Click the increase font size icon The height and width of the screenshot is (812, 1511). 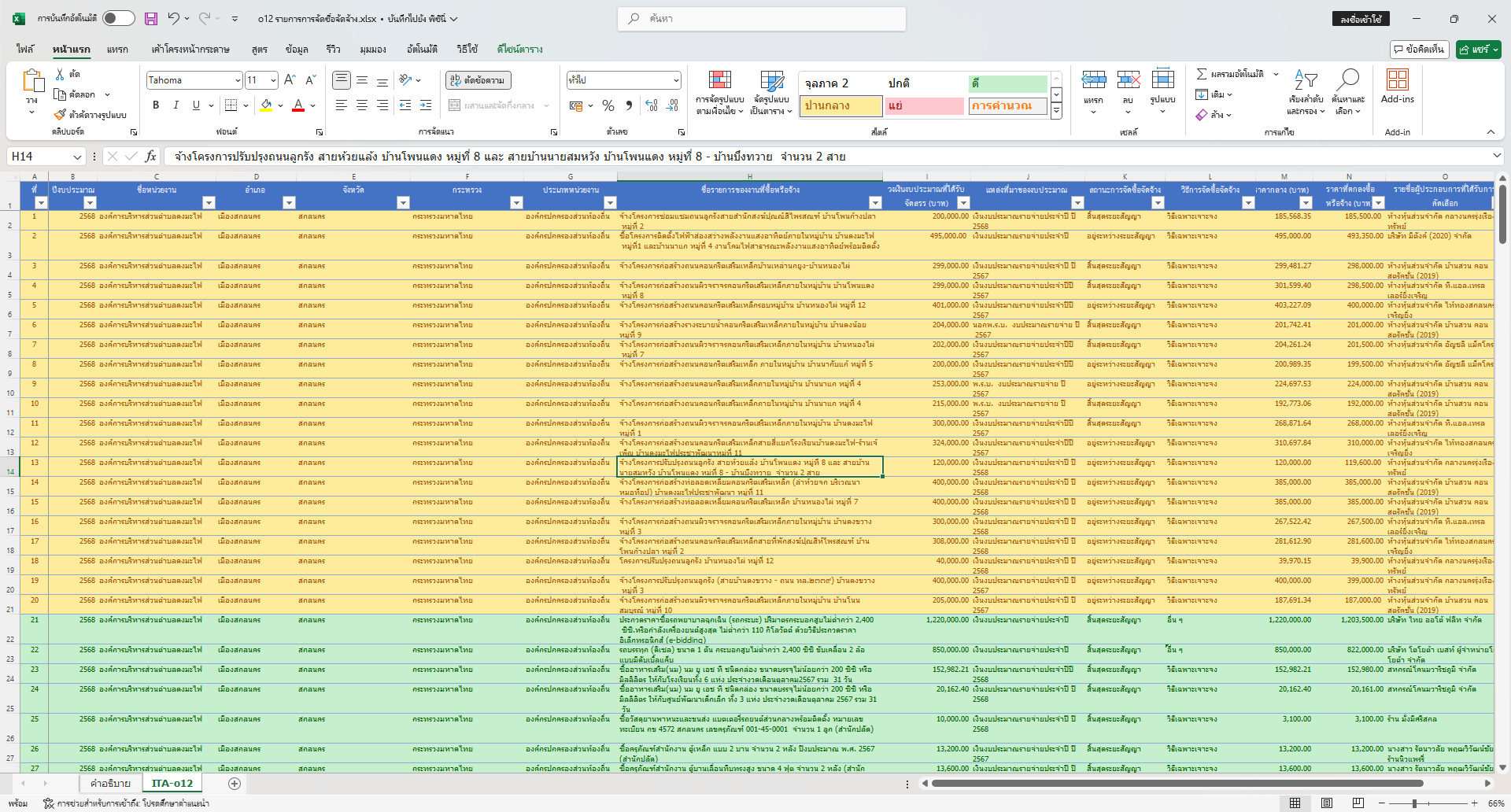(290, 80)
